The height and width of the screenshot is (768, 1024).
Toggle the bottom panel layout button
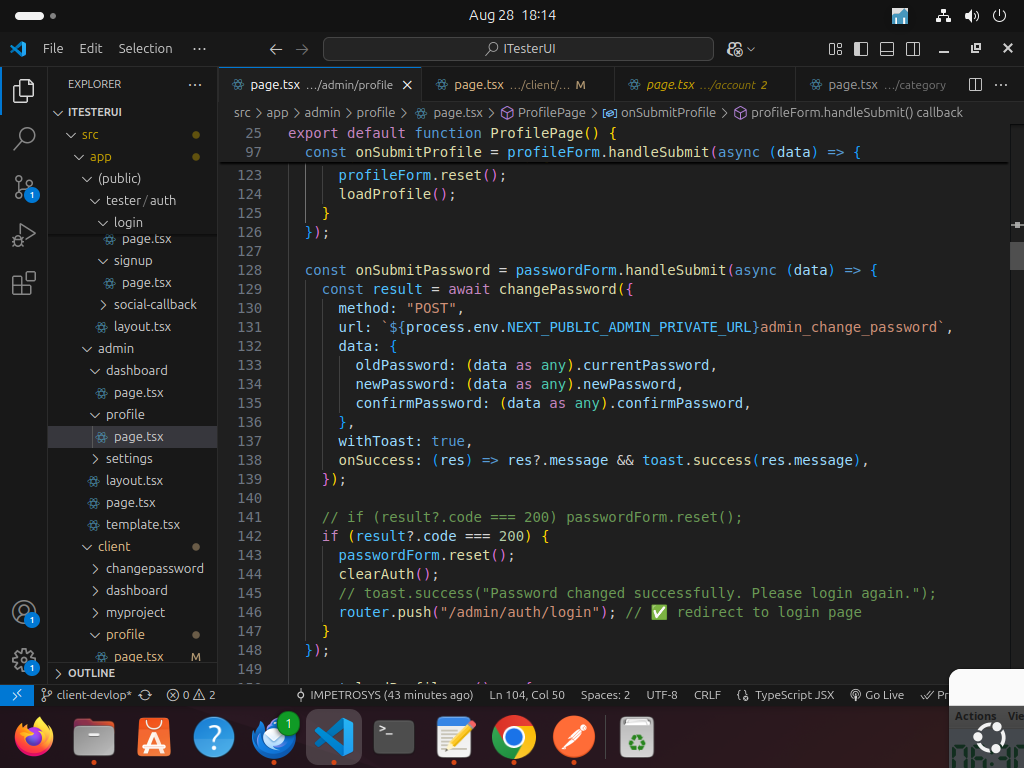[887, 49]
